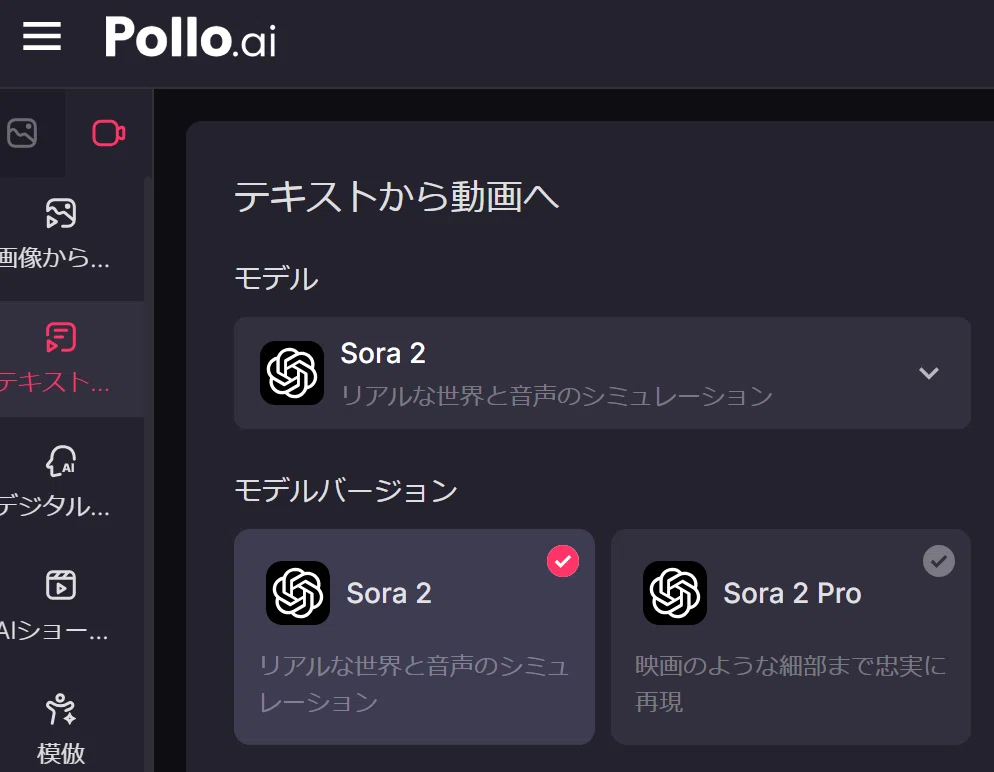Switch to the image generation tab icon
This screenshot has height=772, width=994.
22,133
